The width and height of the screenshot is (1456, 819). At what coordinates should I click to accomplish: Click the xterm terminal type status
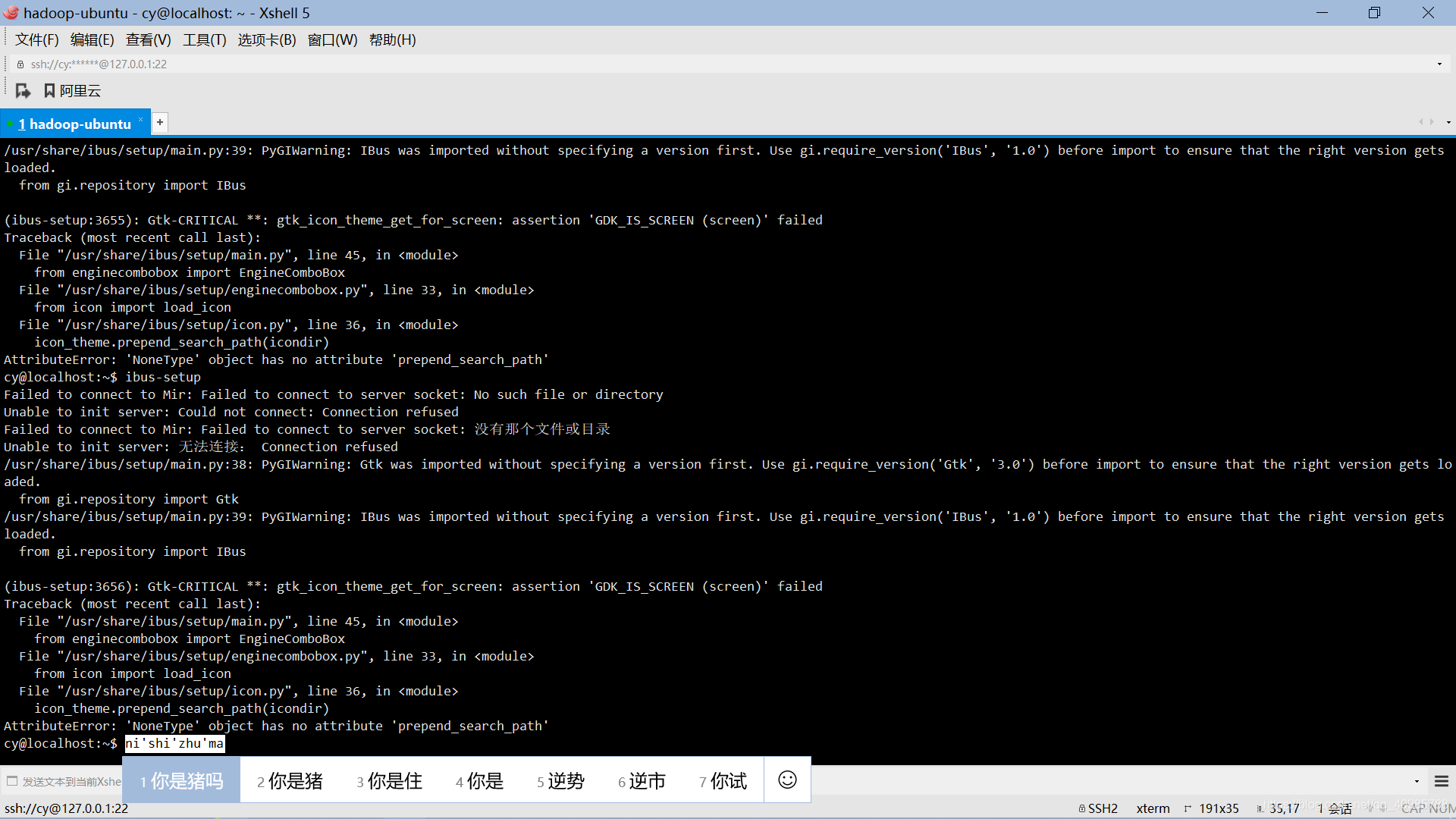tap(1153, 808)
